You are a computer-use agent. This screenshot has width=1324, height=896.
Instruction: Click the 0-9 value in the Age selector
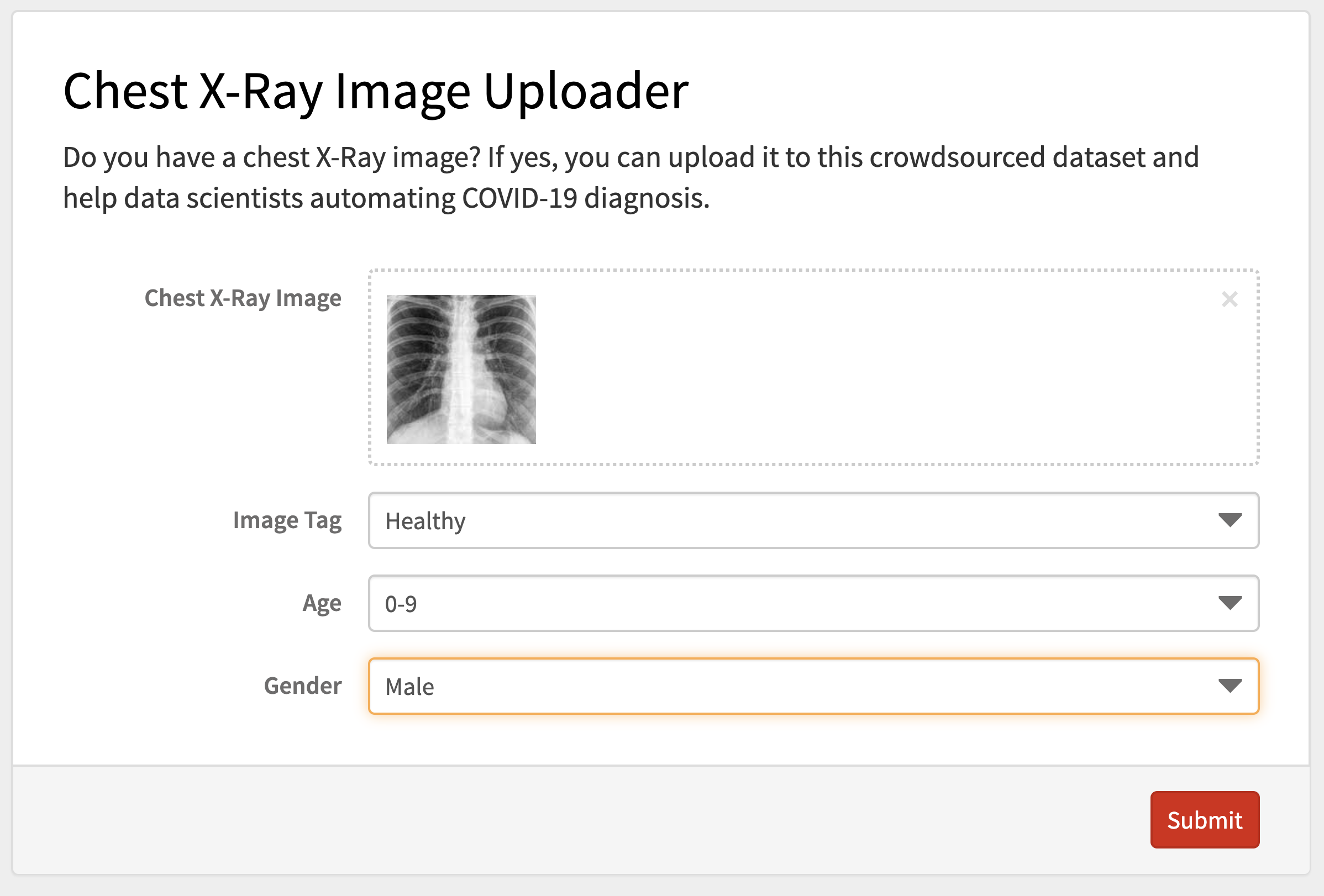401,604
